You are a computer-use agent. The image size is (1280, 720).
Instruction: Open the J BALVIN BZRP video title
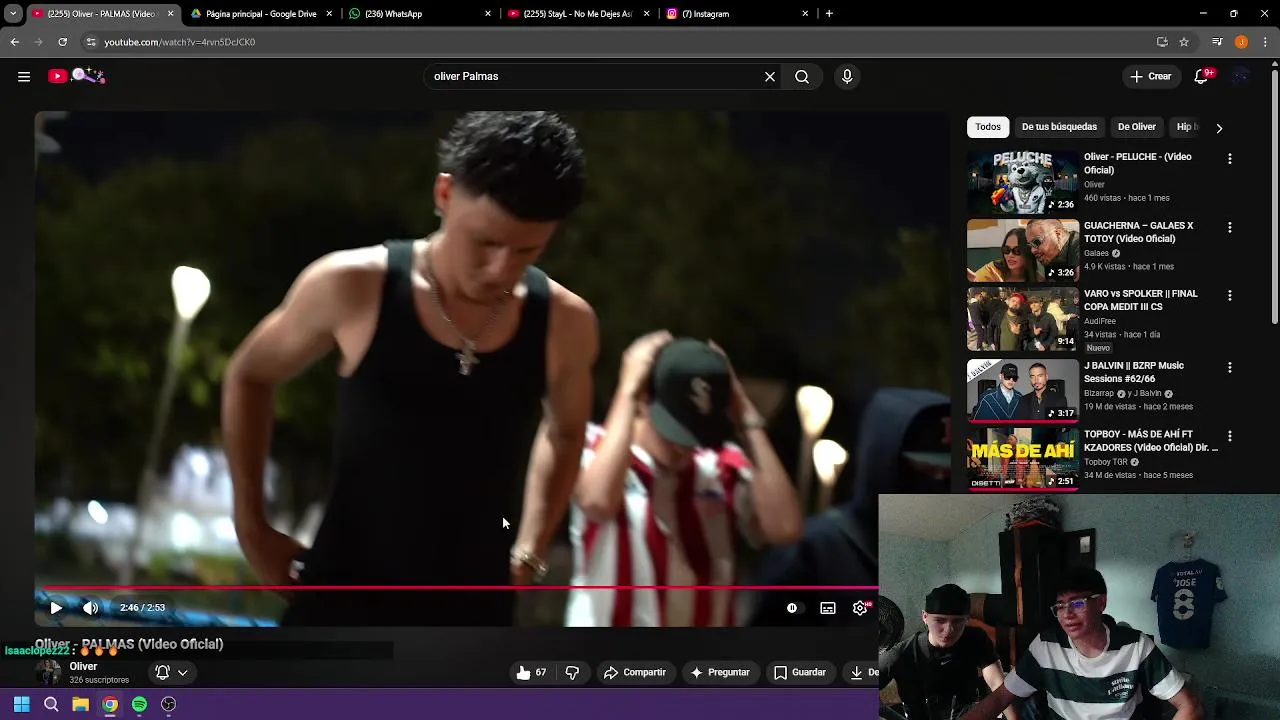pos(1134,372)
